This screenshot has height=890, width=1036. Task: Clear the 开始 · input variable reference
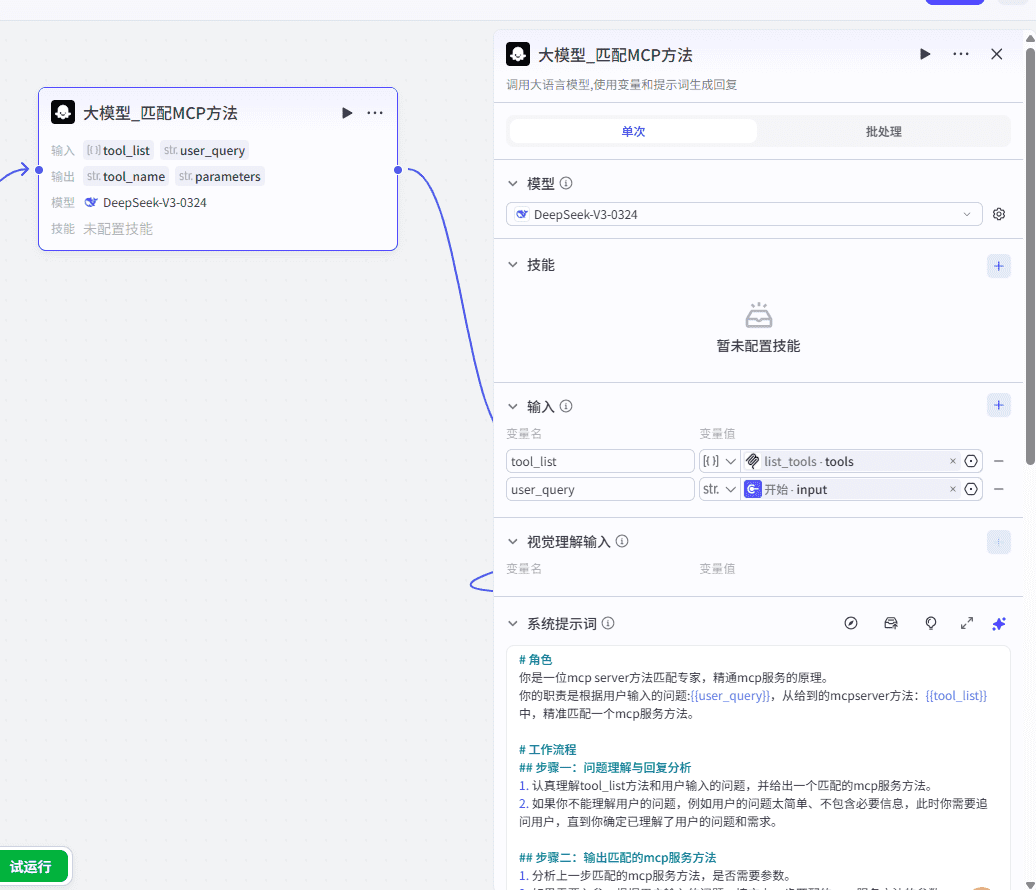click(x=952, y=489)
